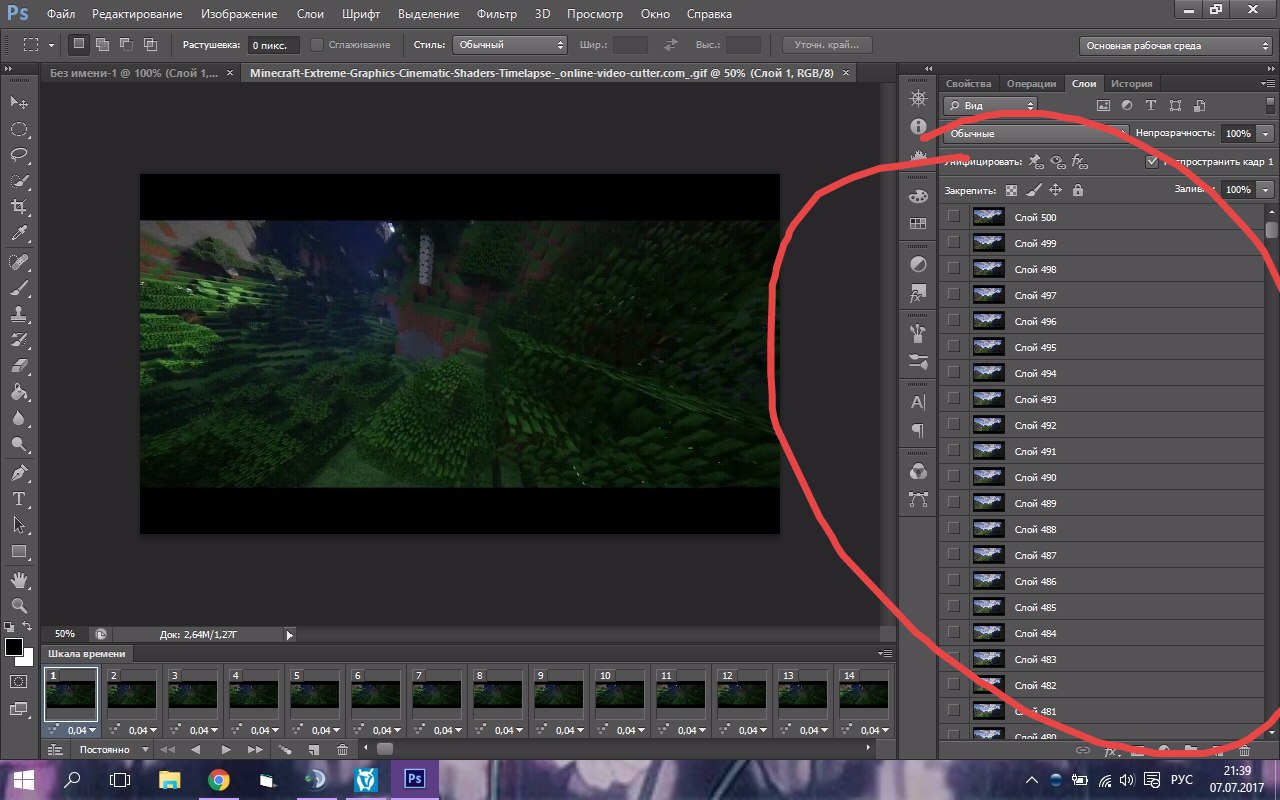The image size is (1280, 800).
Task: Open the Swatches panel icon
Action: pyautogui.click(x=918, y=225)
